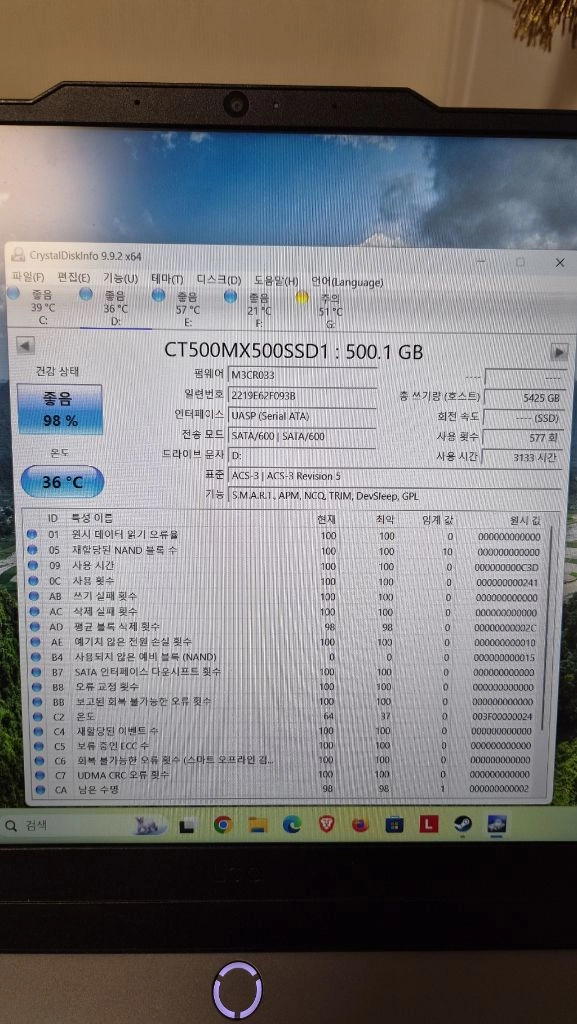Click the status dot for attribute 09
The width and height of the screenshot is (577, 1024).
32,566
